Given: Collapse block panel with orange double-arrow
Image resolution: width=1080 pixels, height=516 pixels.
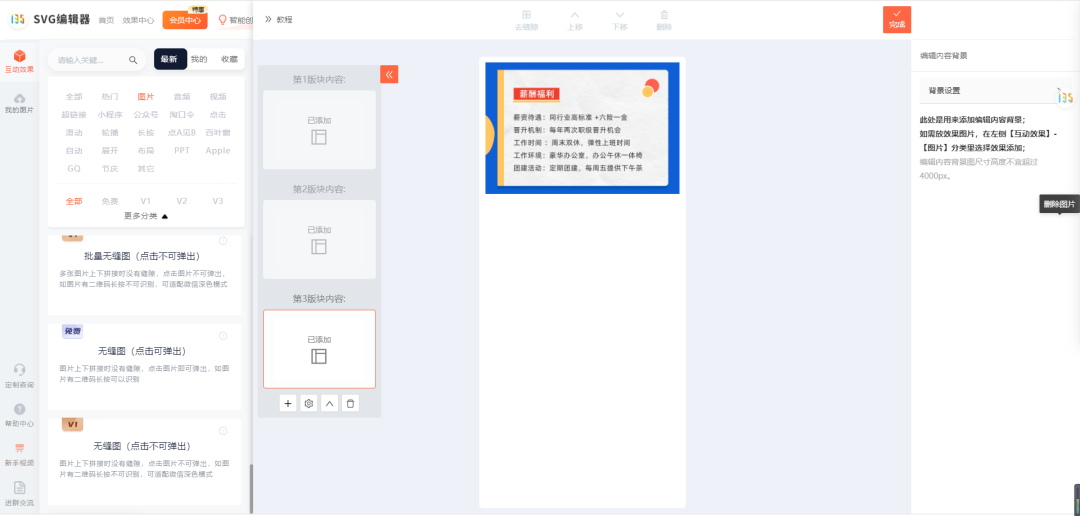Looking at the screenshot, I should 389,74.
